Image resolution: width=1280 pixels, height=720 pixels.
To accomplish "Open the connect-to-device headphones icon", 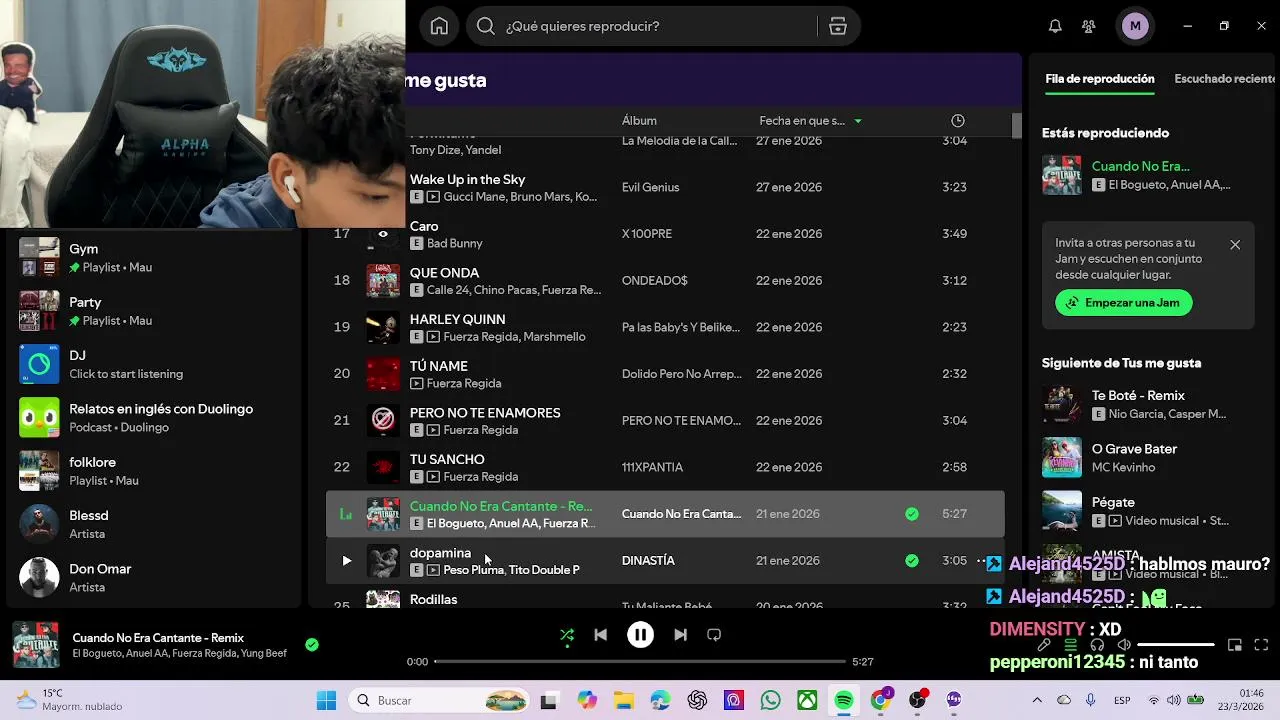I will click(1097, 645).
